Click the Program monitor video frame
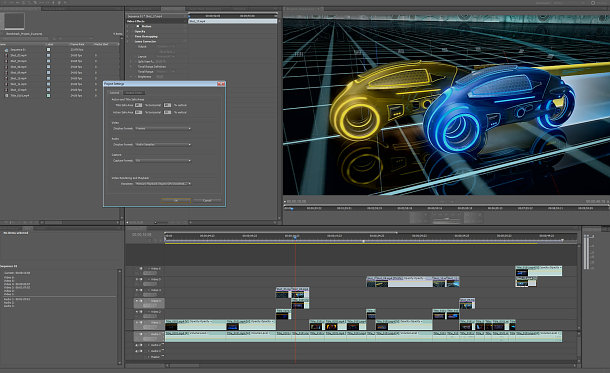610x373 pixels. click(446, 105)
